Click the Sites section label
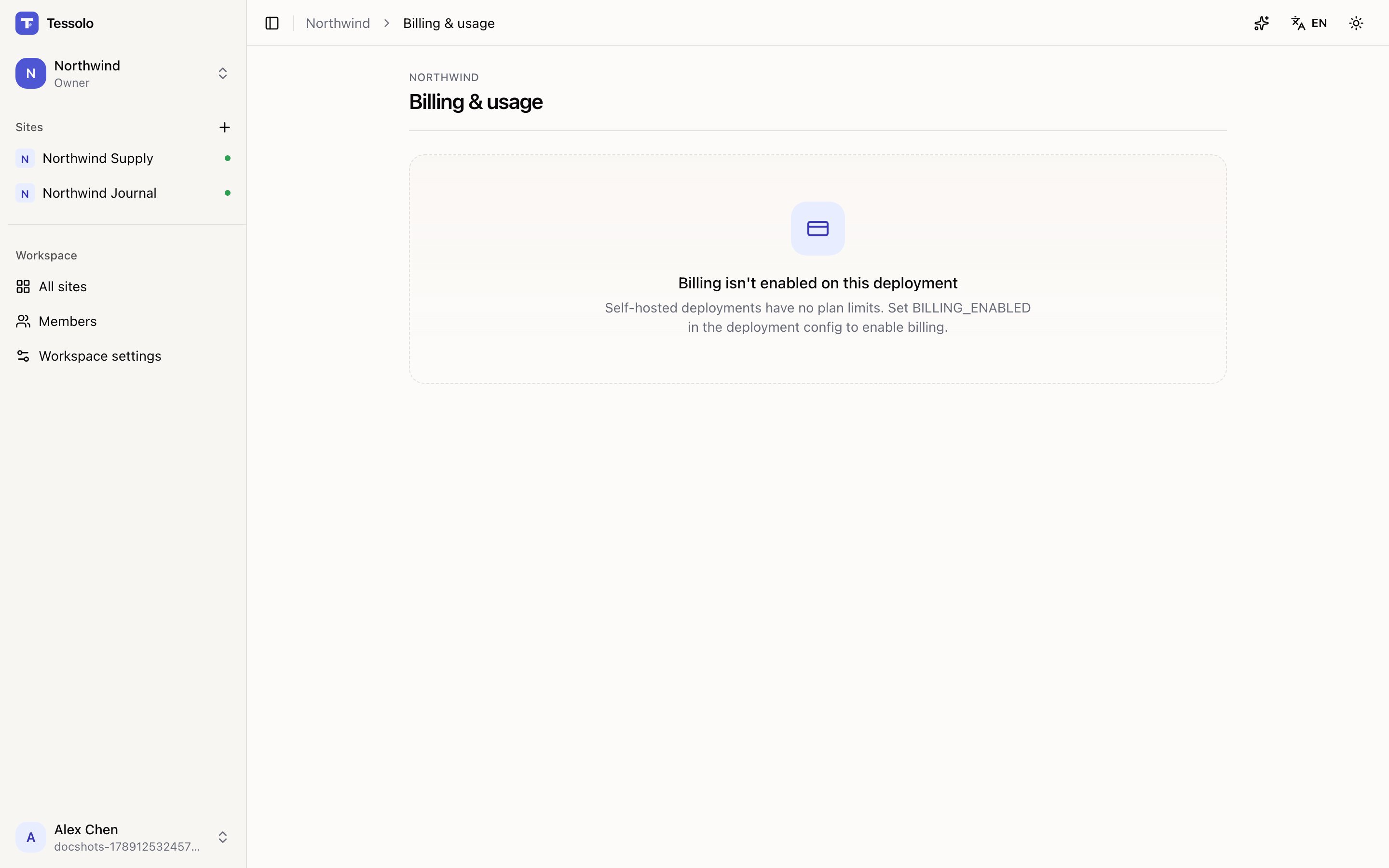The image size is (1389, 868). tap(29, 127)
